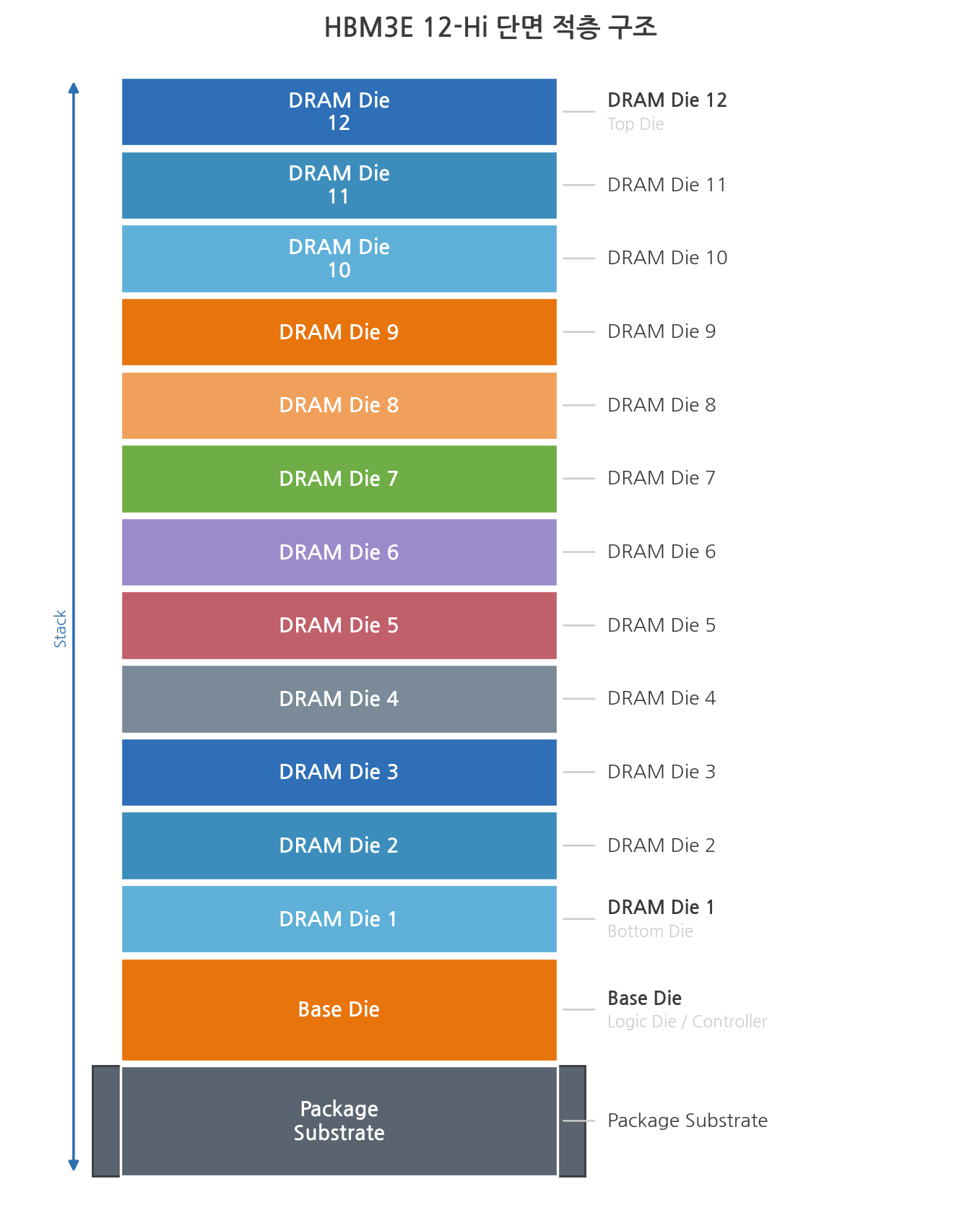980x1218 pixels.
Task: Click the DRAM Die 1 bottom block
Action: coord(339,919)
